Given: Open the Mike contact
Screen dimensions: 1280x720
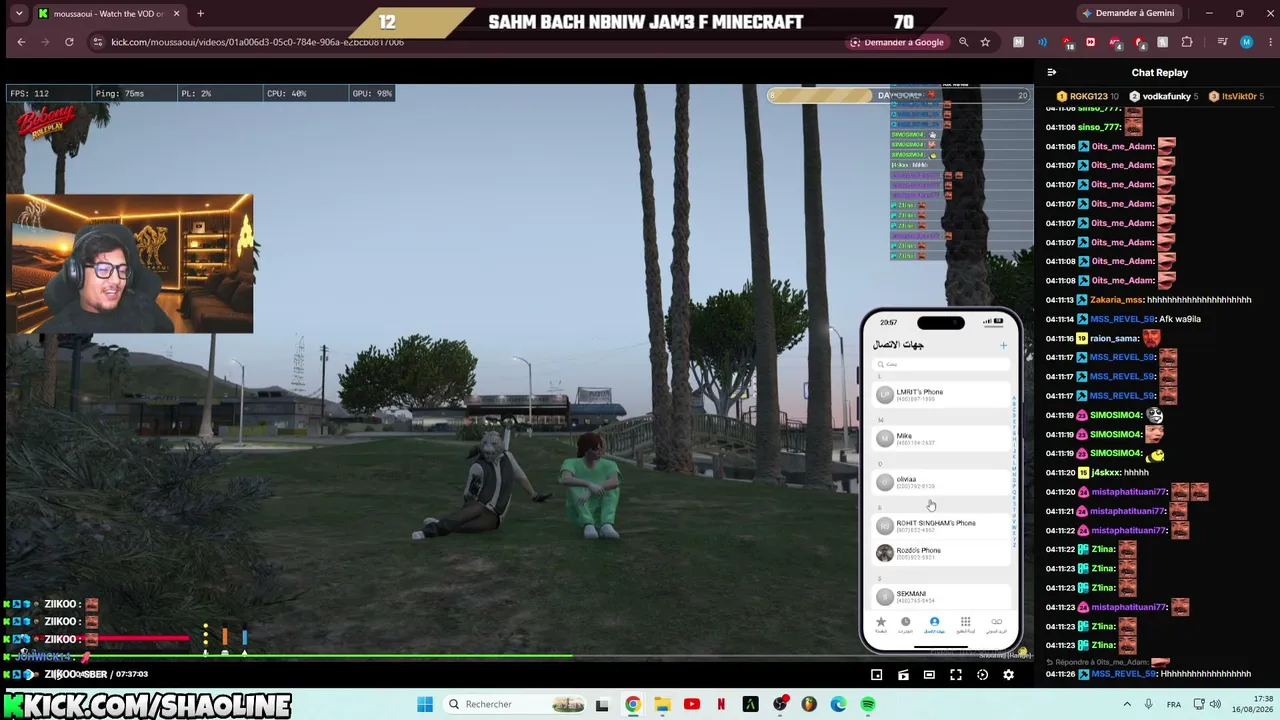Looking at the screenshot, I should 940,438.
